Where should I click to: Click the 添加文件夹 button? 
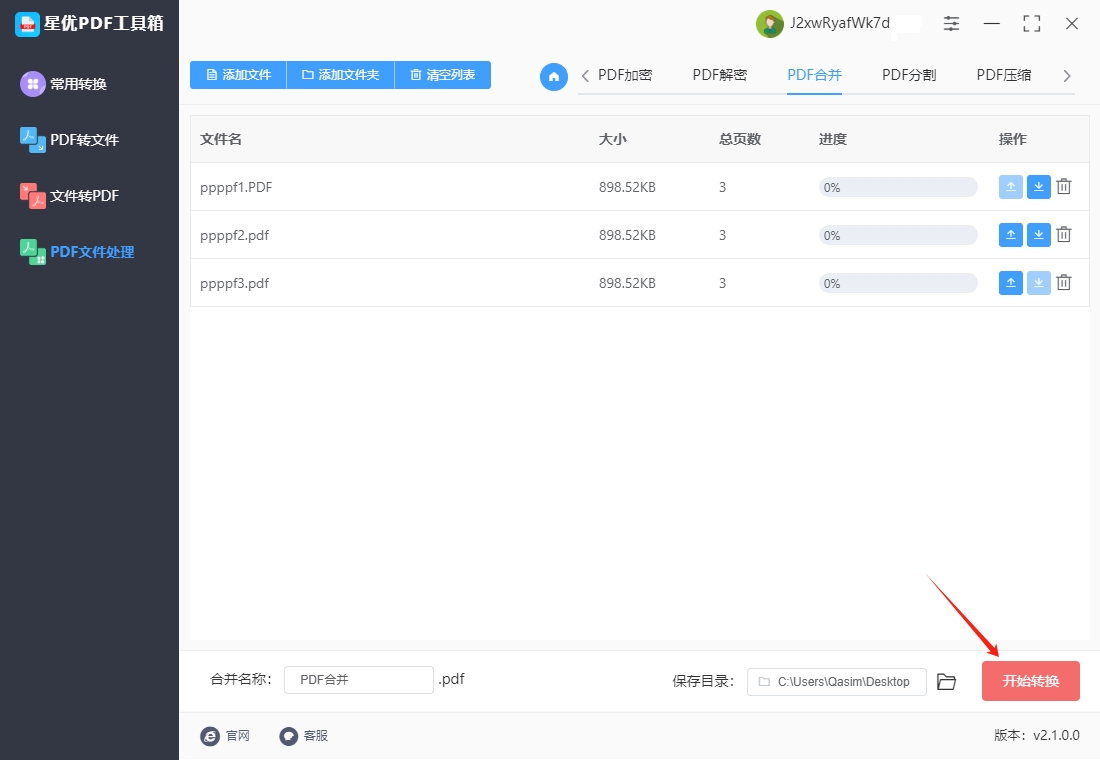pyautogui.click(x=340, y=75)
